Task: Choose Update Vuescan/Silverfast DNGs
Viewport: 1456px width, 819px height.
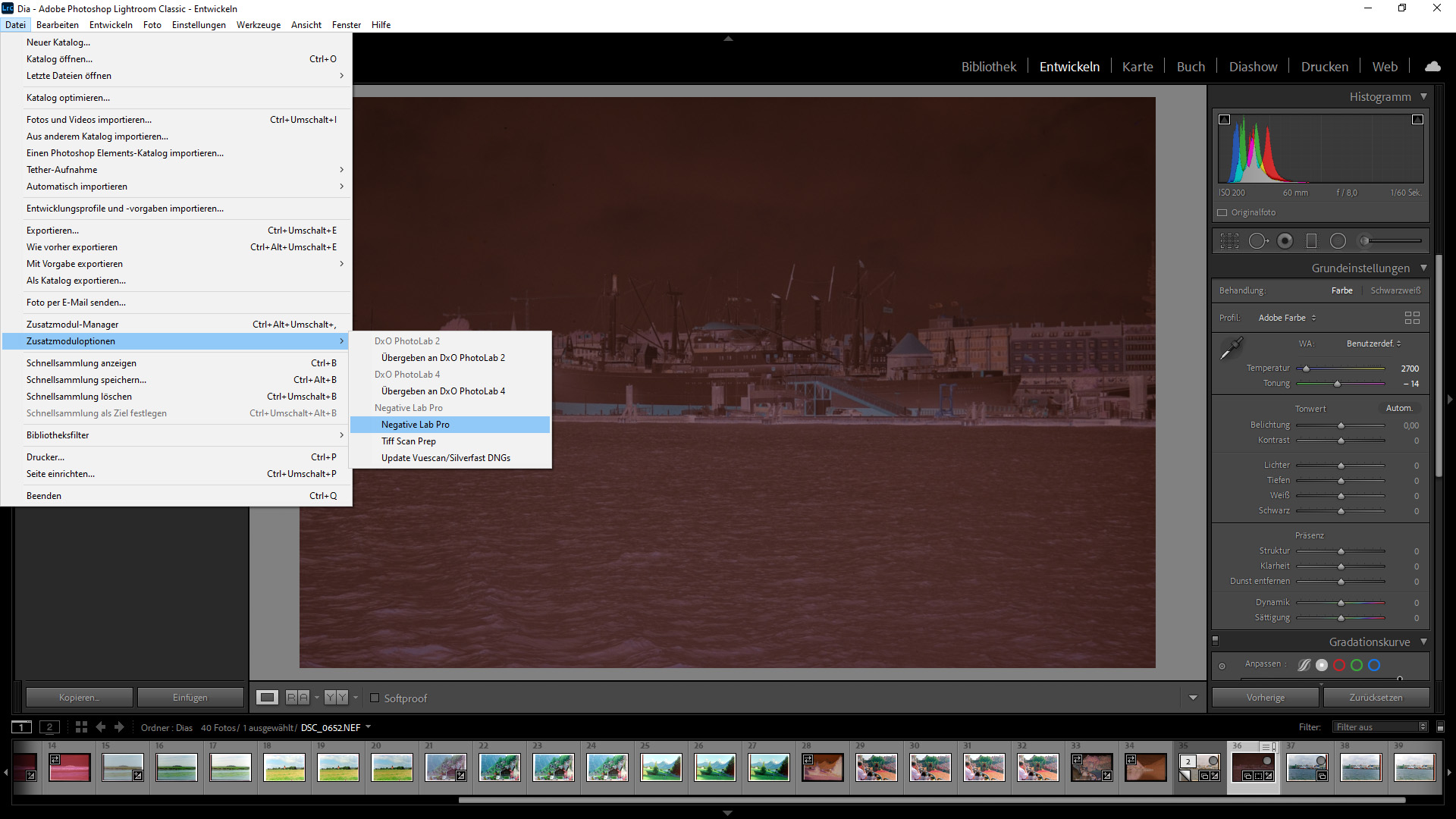Action: pyautogui.click(x=450, y=458)
